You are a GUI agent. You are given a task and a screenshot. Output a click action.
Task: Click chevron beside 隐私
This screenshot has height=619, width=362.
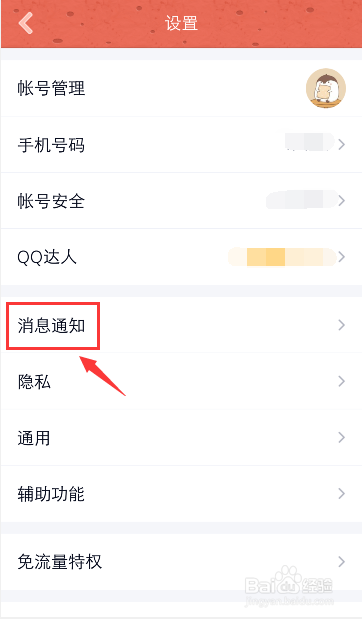pos(341,381)
